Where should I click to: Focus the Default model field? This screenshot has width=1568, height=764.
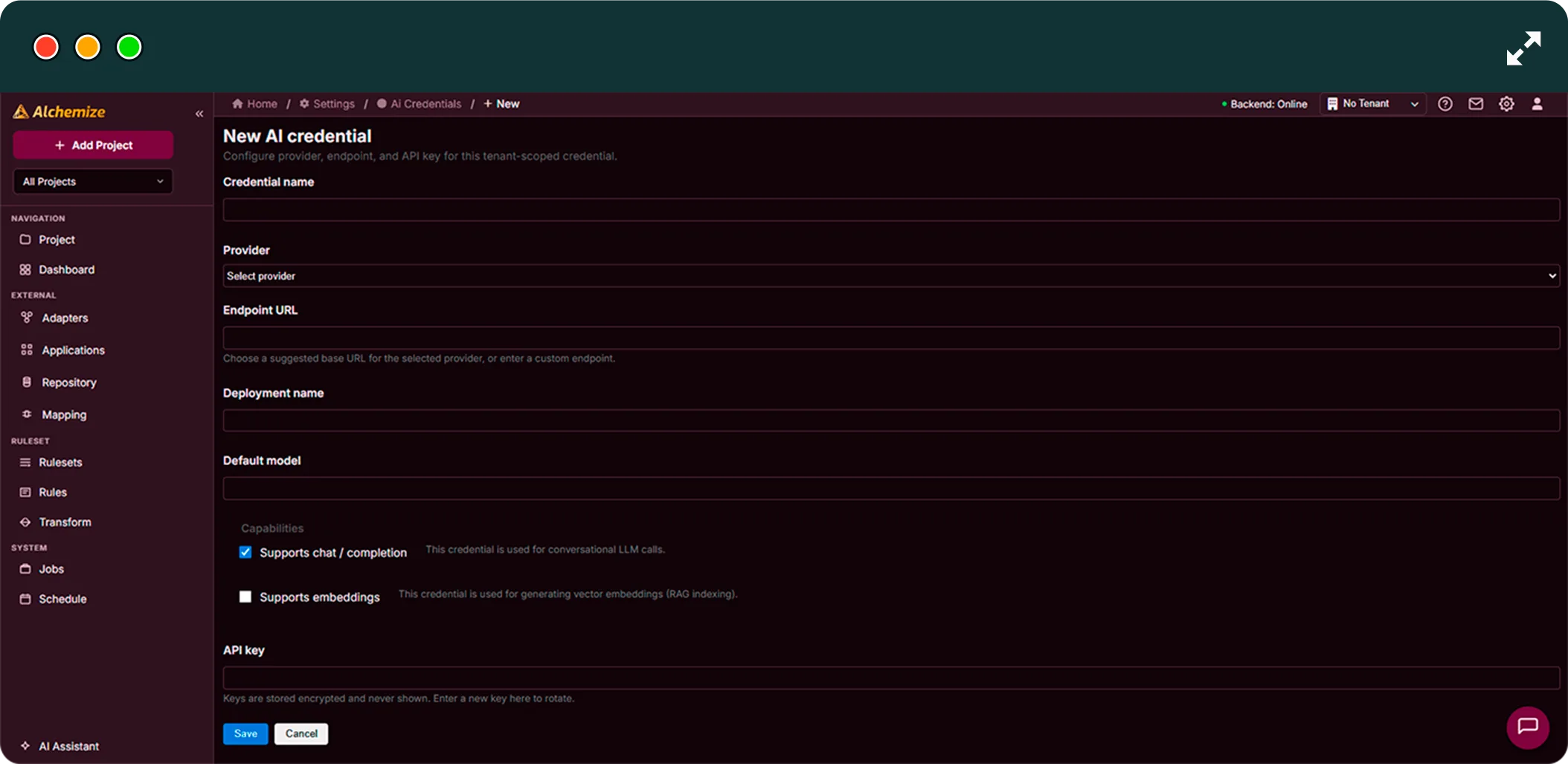(x=891, y=488)
